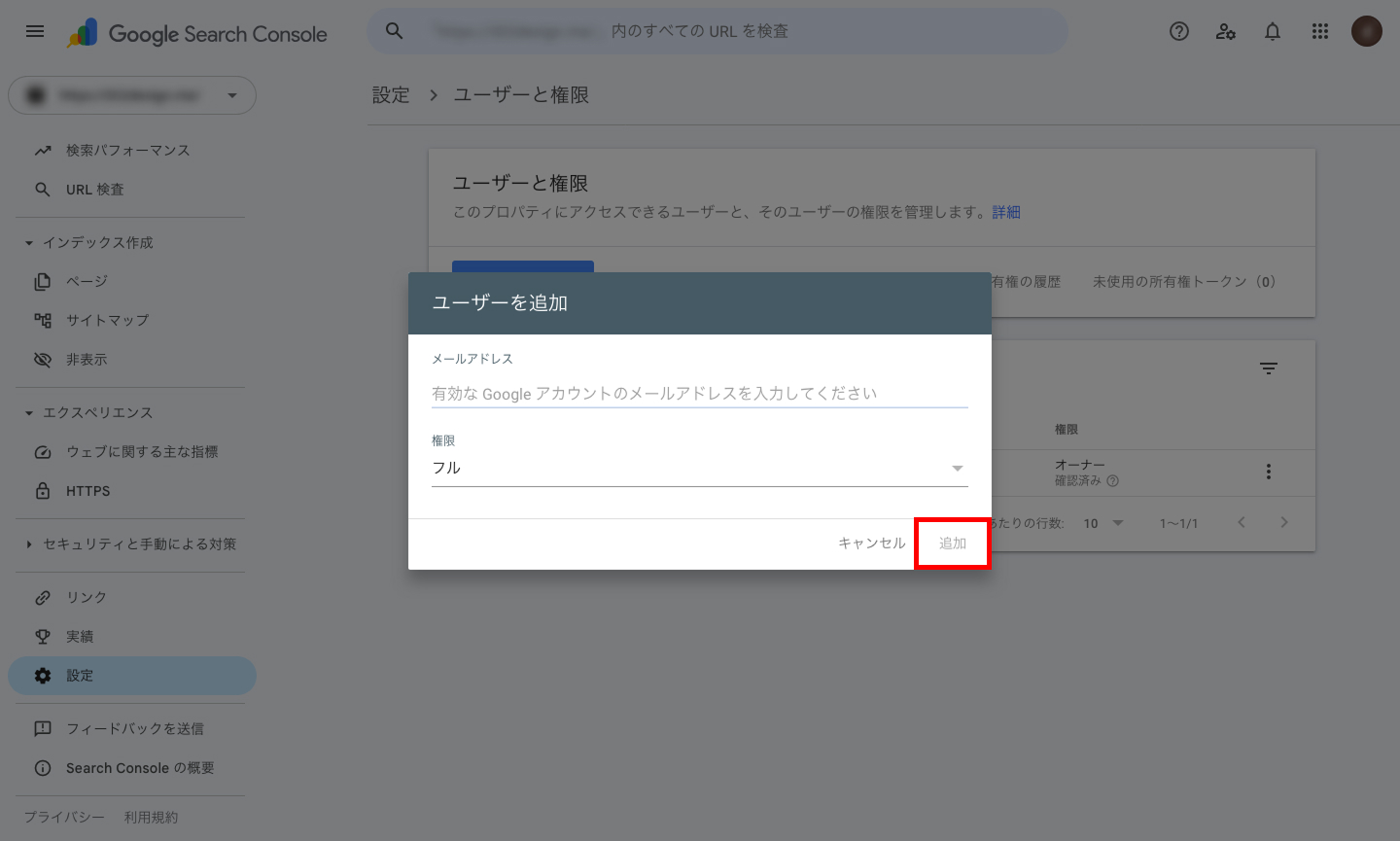Collapse the インデックス作成 section

29,243
